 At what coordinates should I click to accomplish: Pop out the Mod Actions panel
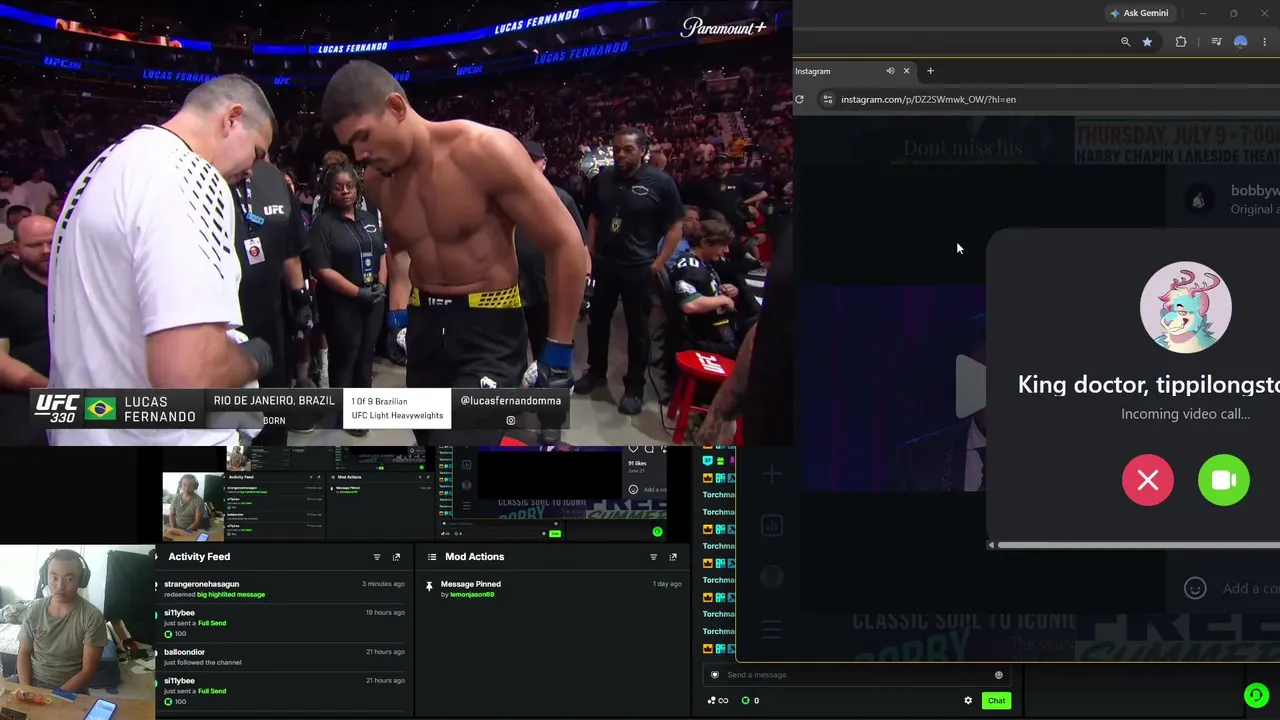point(673,557)
